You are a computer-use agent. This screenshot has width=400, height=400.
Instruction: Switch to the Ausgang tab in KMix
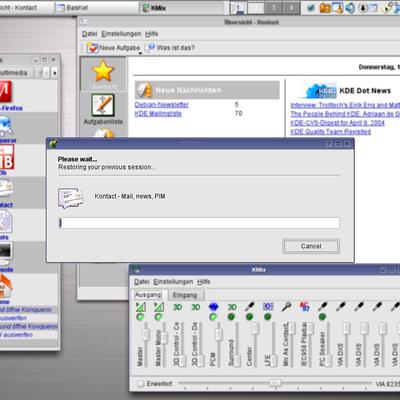pyautogui.click(x=148, y=295)
